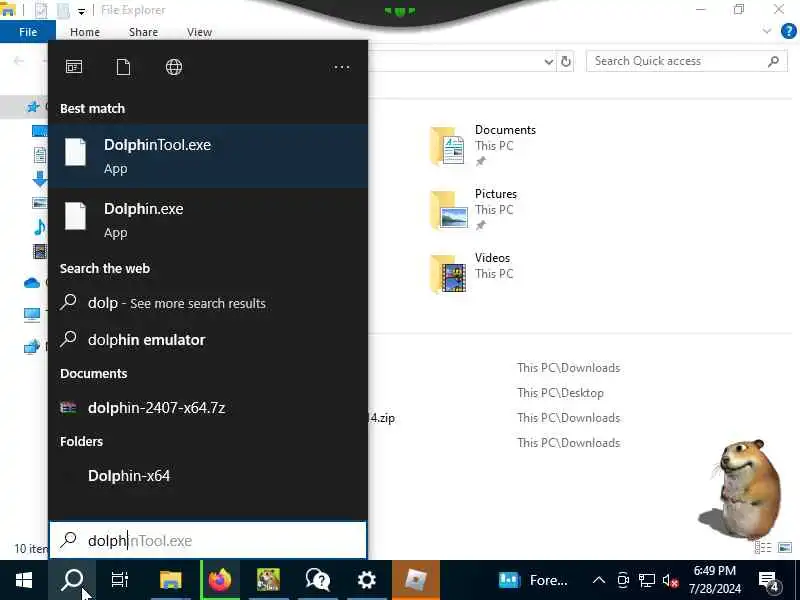Expand the ribbon with chevron arrow
The image size is (800, 600).
tap(766, 31)
